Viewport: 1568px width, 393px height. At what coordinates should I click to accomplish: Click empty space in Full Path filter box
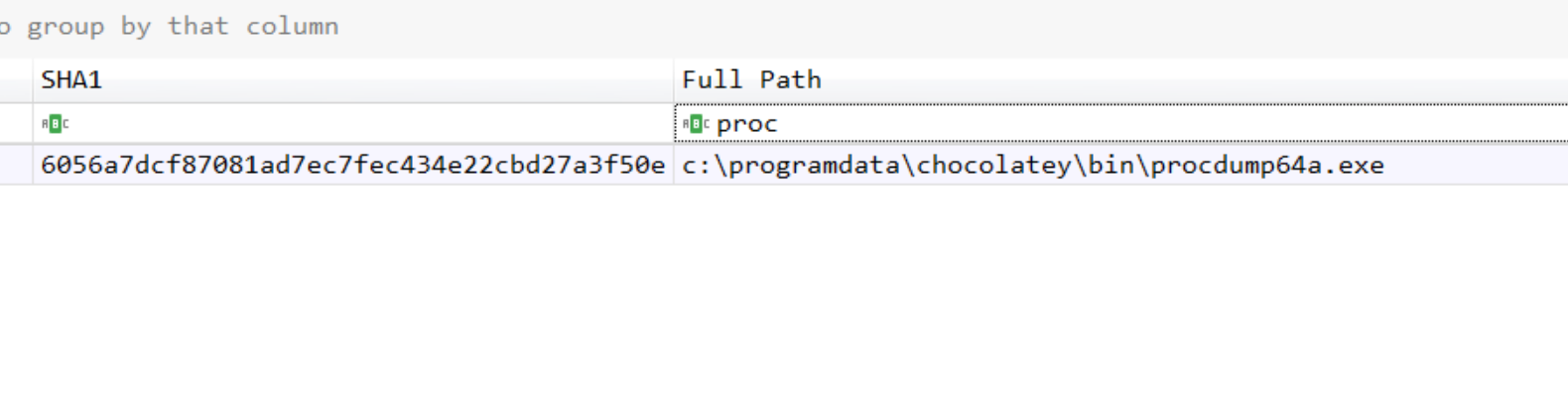point(1171,124)
